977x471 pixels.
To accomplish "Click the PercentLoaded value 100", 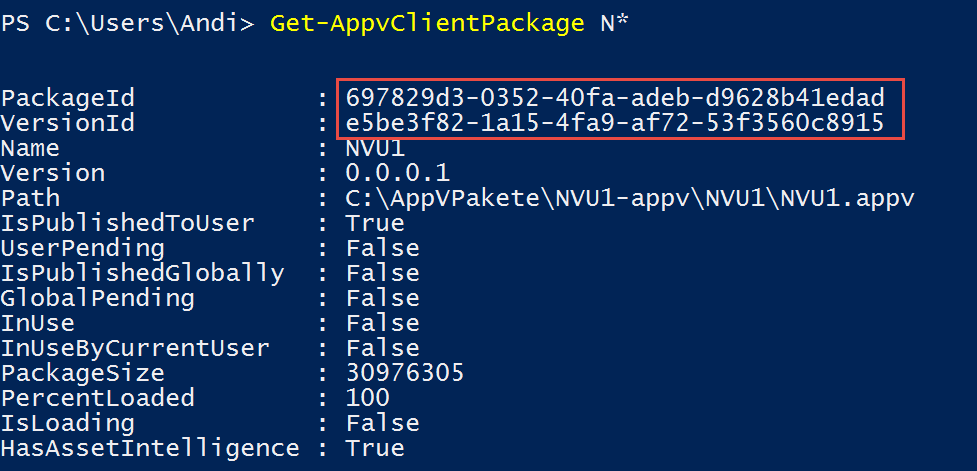I will click(368, 397).
